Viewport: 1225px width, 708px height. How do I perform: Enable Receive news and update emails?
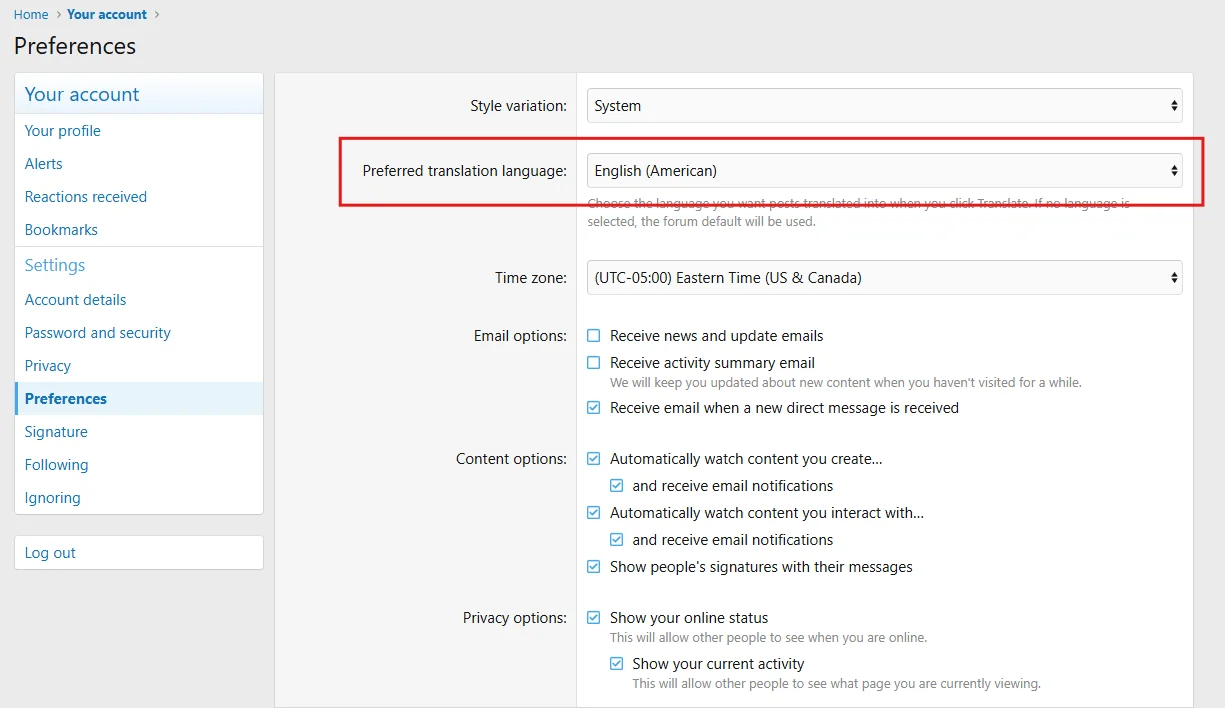point(594,336)
